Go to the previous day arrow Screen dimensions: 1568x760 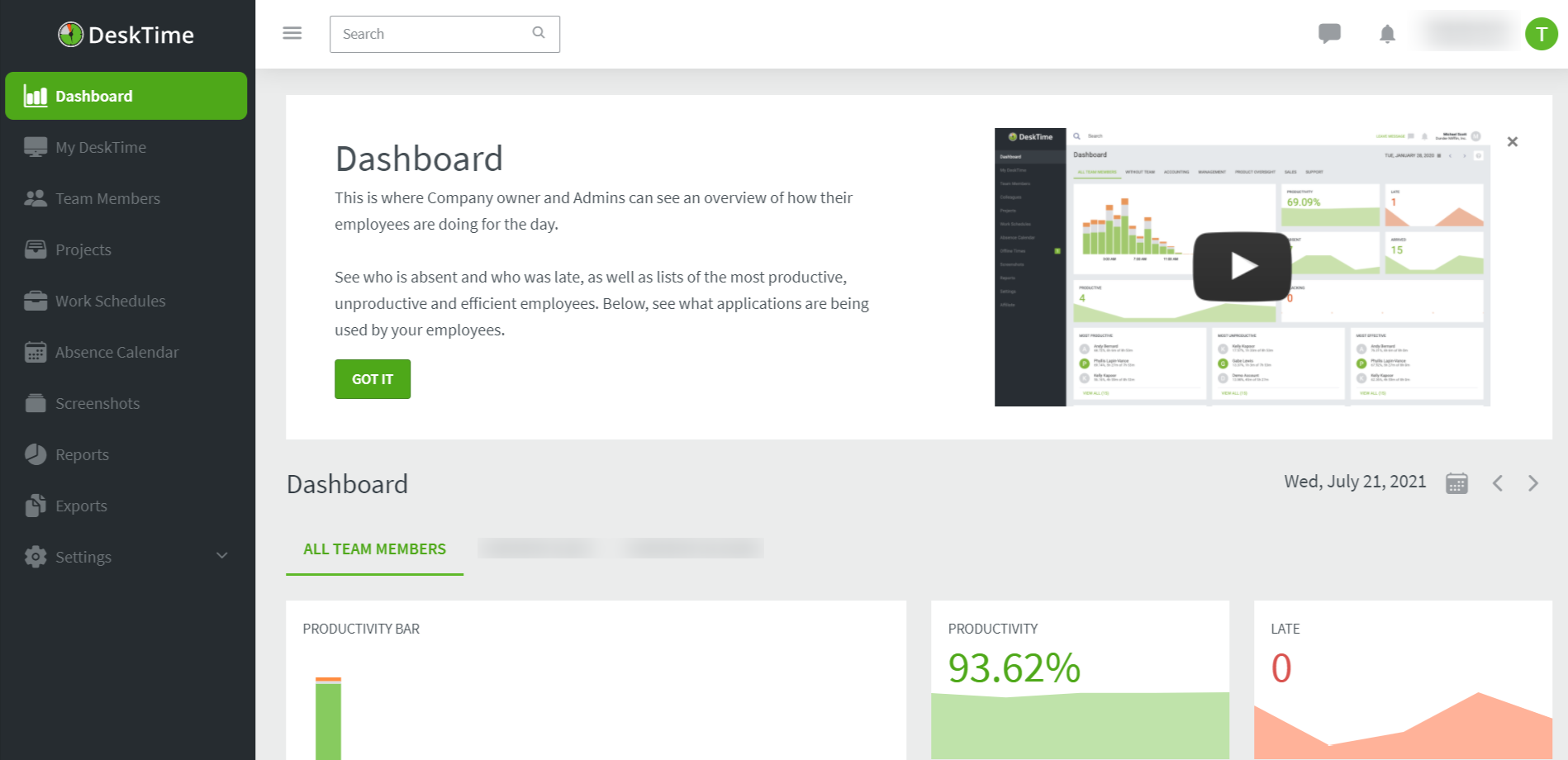[x=1497, y=483]
